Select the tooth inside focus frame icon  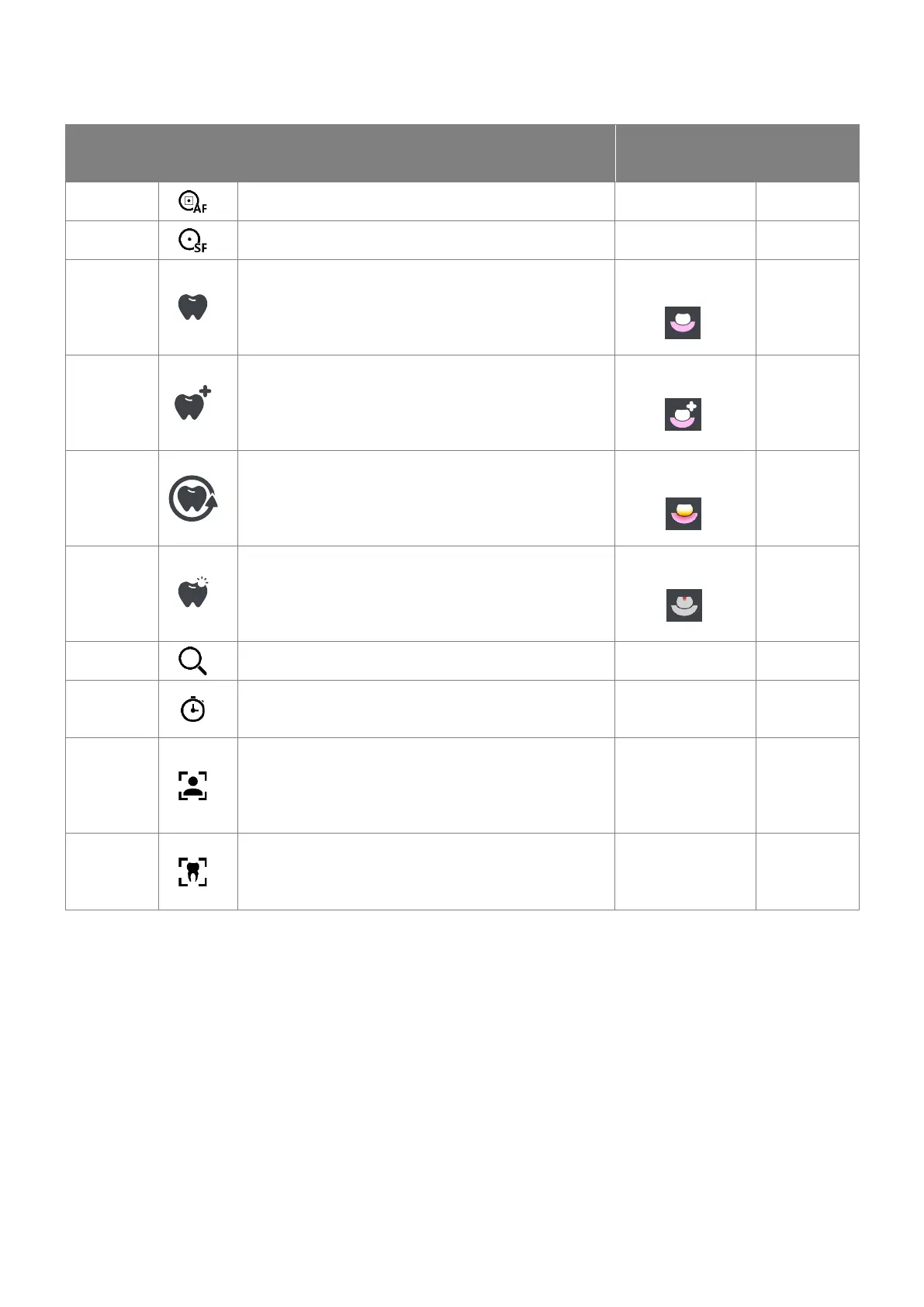click(x=193, y=872)
